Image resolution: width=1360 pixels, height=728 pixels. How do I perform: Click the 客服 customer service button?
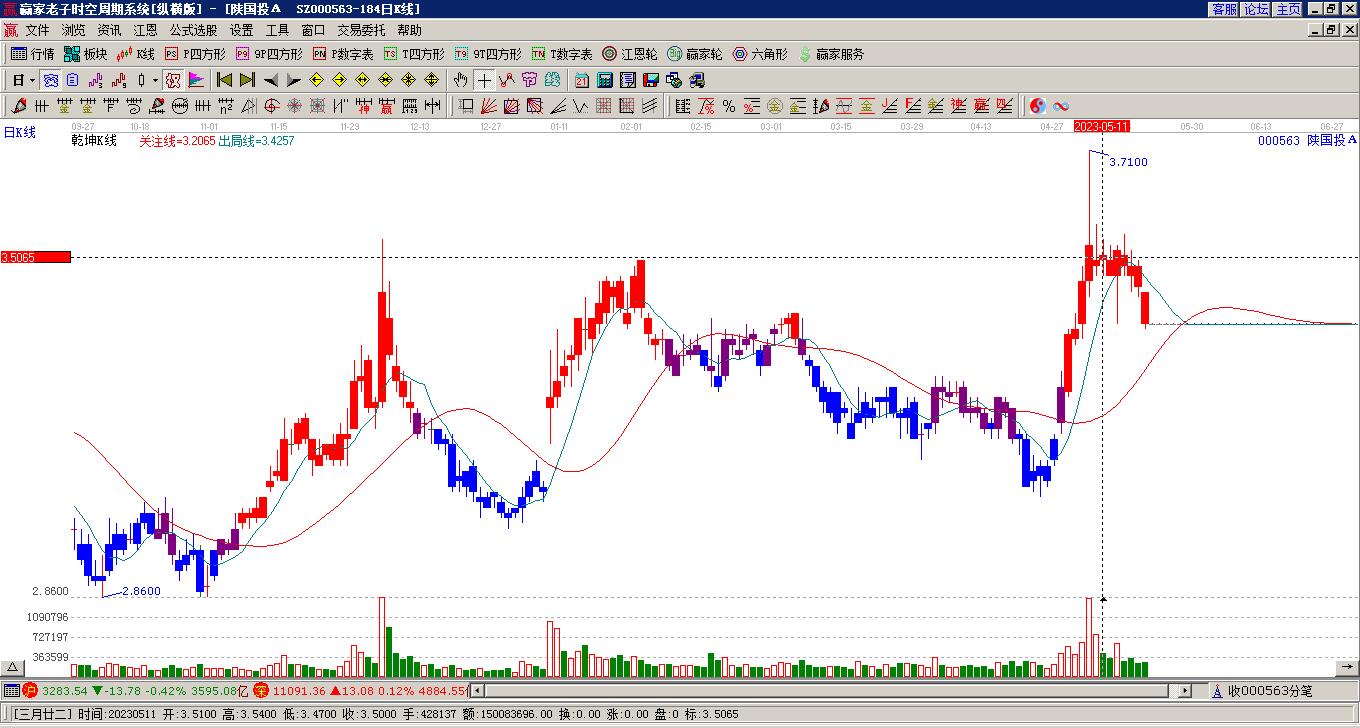click(x=1224, y=9)
